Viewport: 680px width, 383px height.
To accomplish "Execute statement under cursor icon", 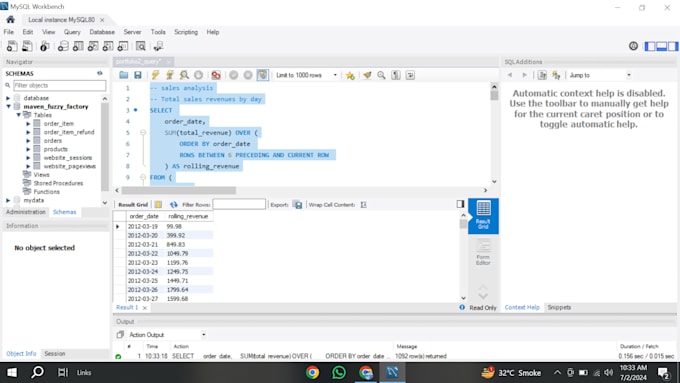I will 170,75.
